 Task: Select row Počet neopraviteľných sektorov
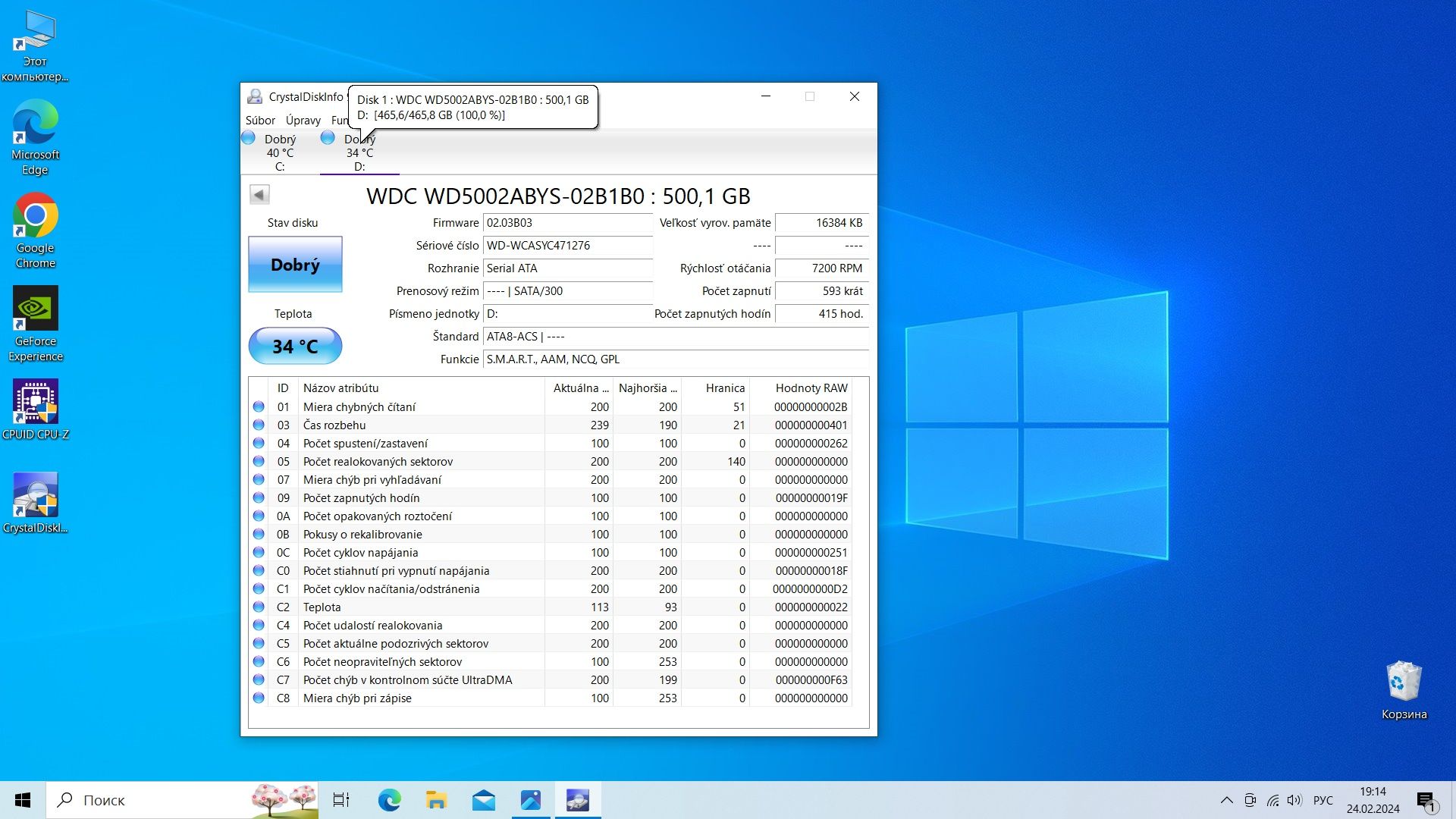[x=551, y=662]
